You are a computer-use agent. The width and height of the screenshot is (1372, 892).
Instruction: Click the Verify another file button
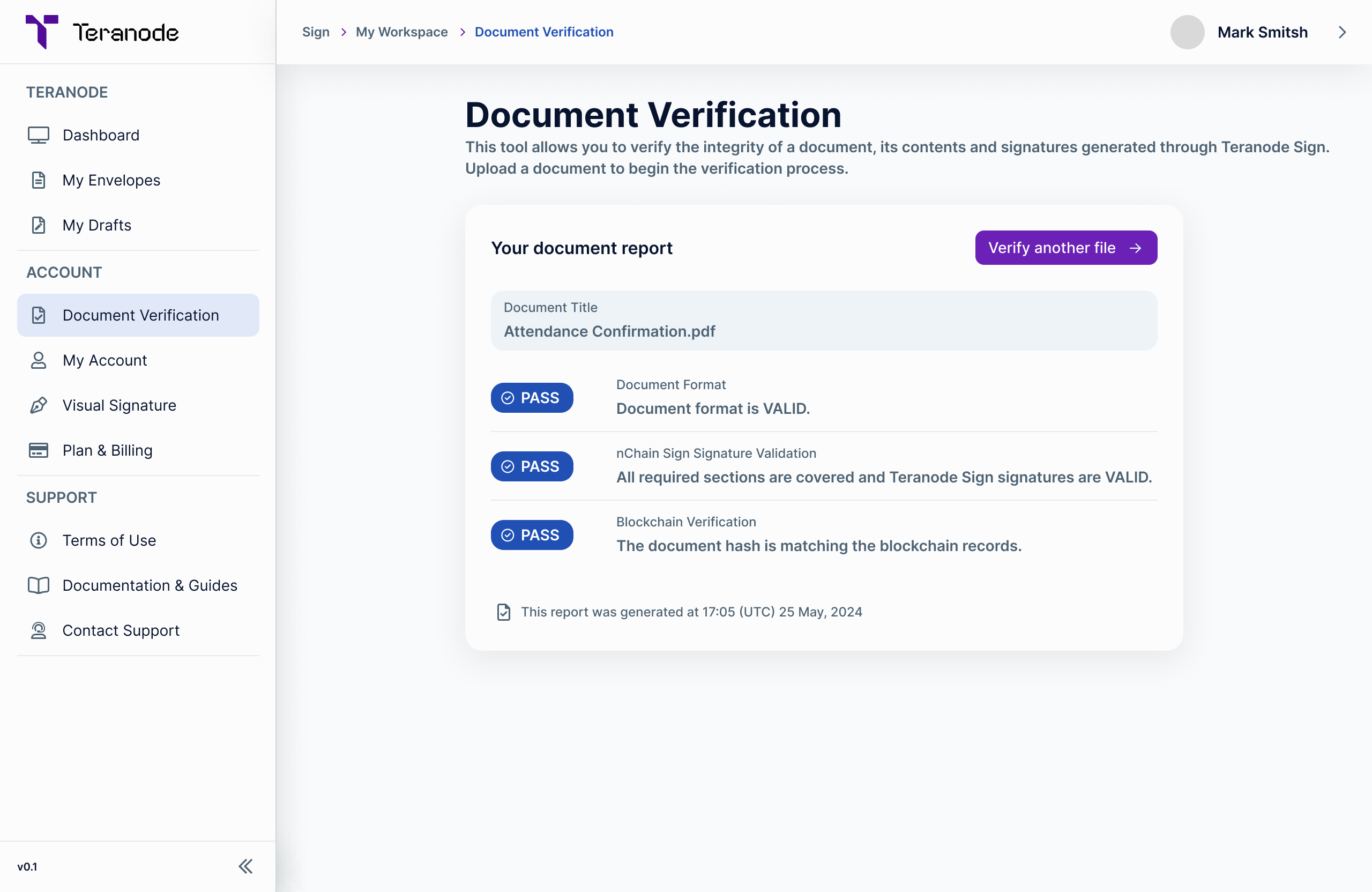tap(1065, 248)
